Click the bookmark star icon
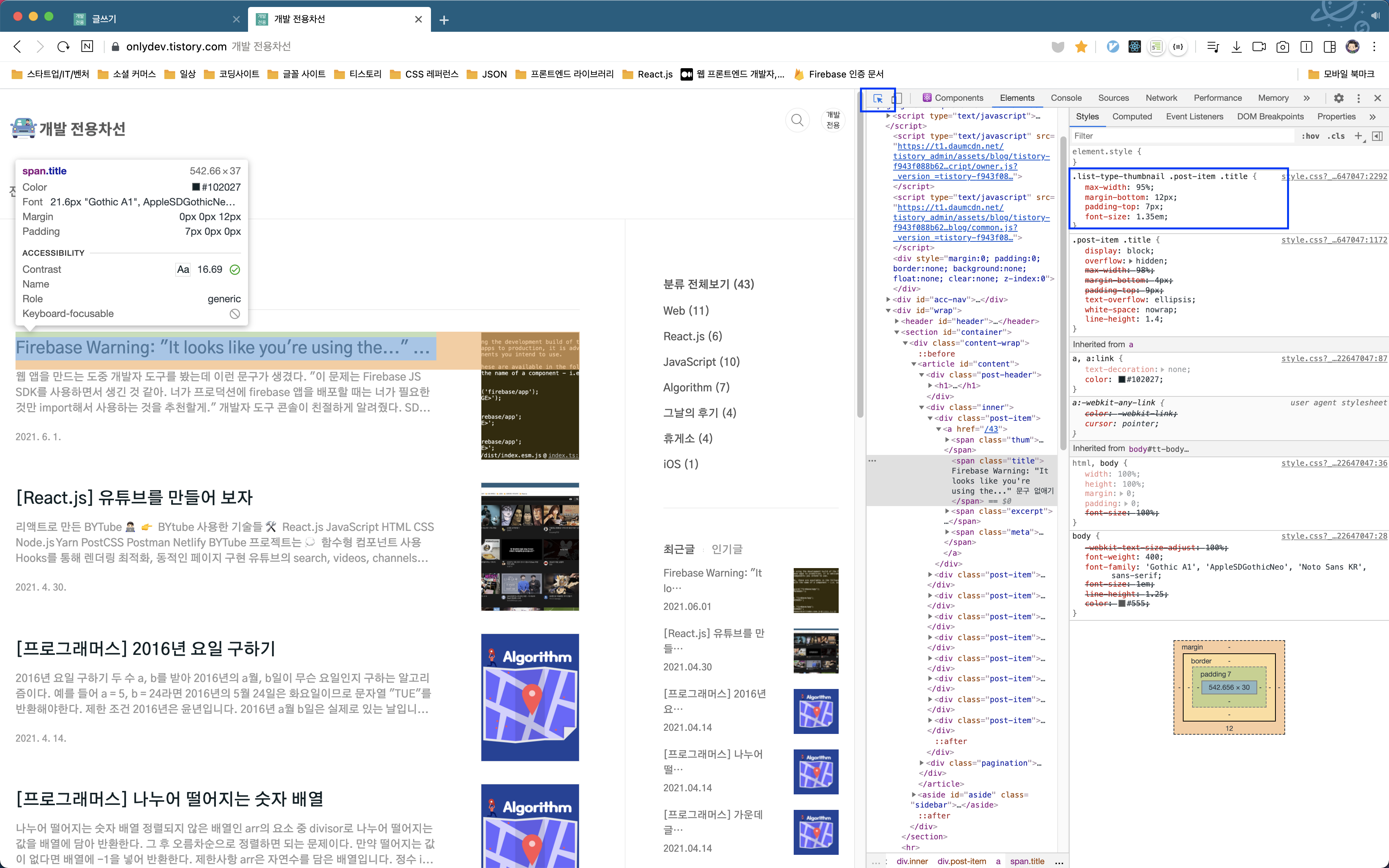Image resolution: width=1389 pixels, height=868 pixels. pos(1081,46)
